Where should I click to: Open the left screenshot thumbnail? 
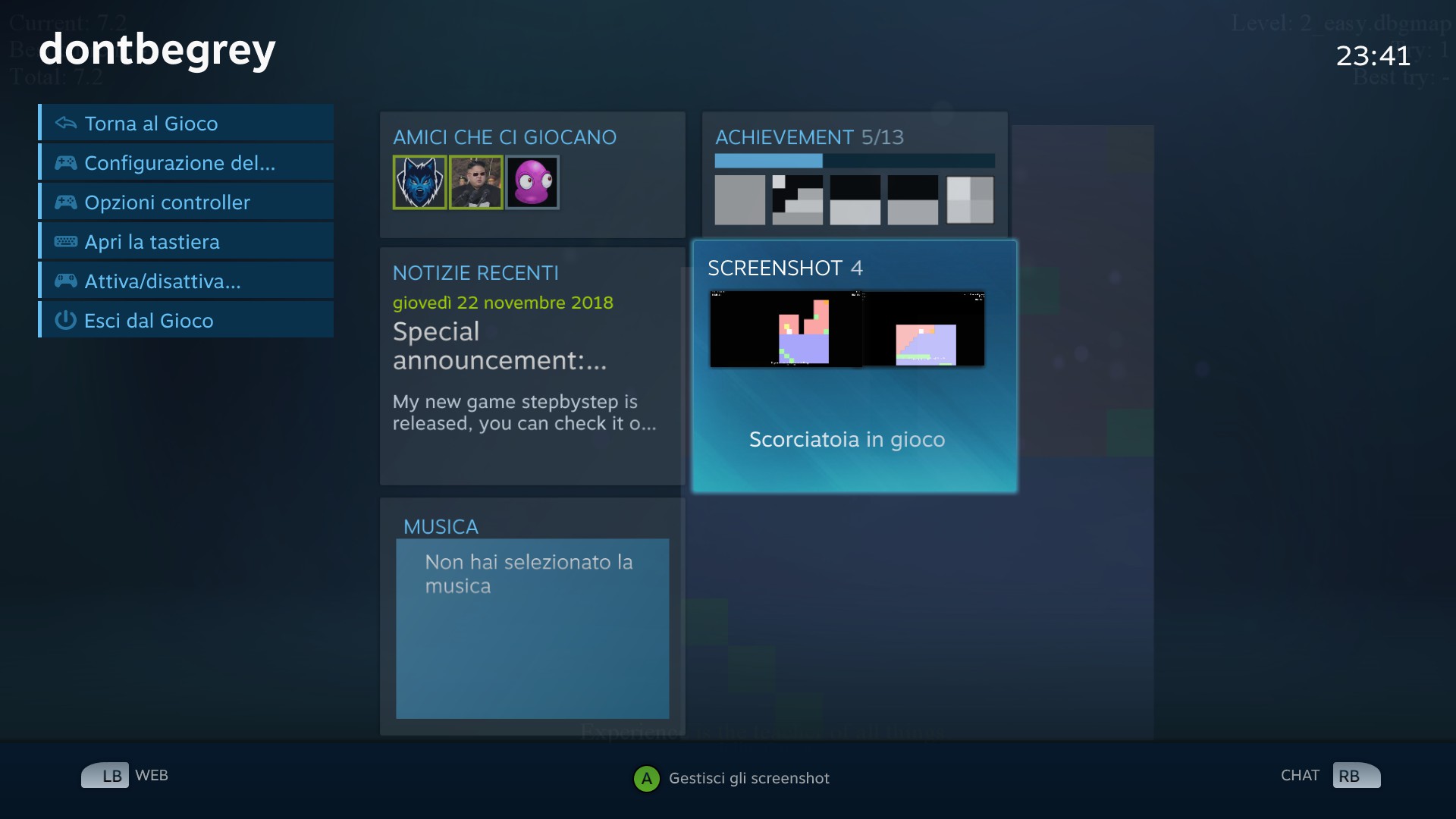[x=786, y=328]
